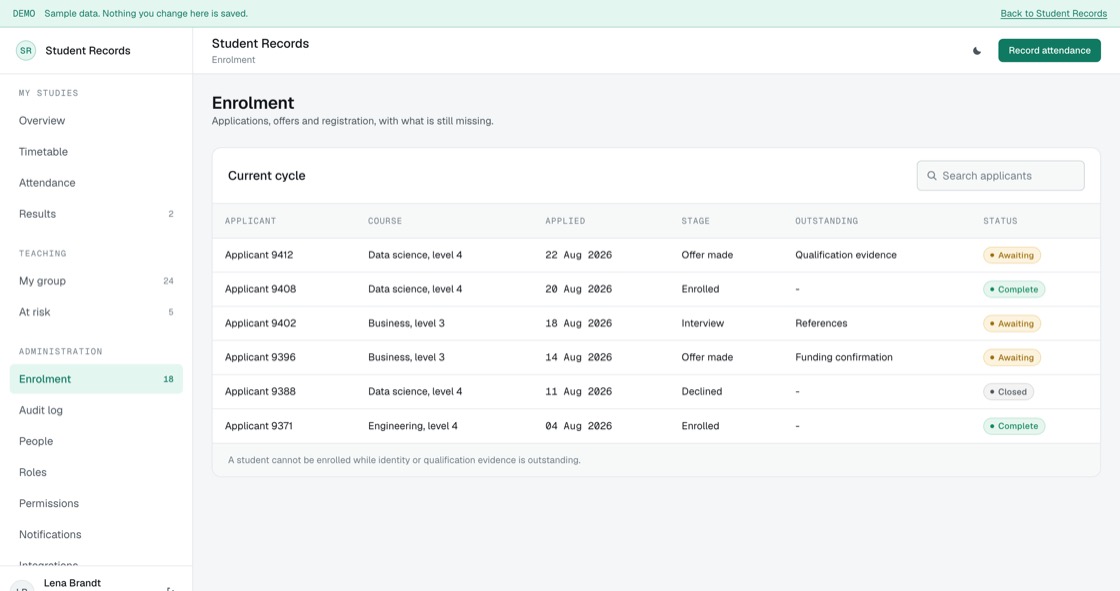Click the Stage column header
Screen dimensions: 1120x591
tap(695, 221)
